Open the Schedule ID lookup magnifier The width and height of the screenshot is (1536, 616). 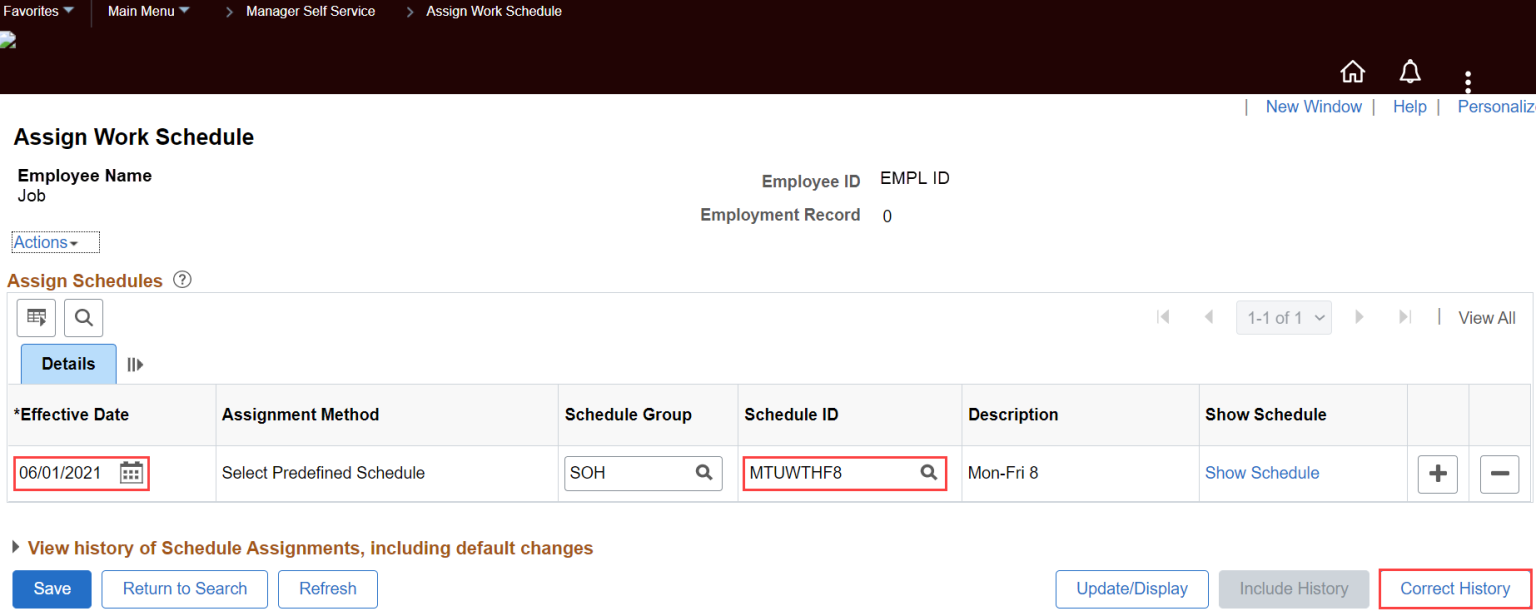point(928,473)
